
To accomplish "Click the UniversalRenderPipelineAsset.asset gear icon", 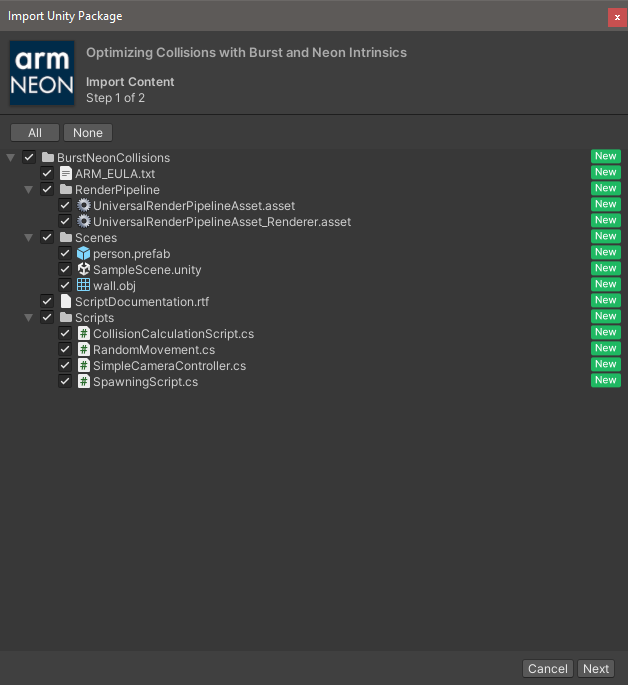I will coord(83,205).
